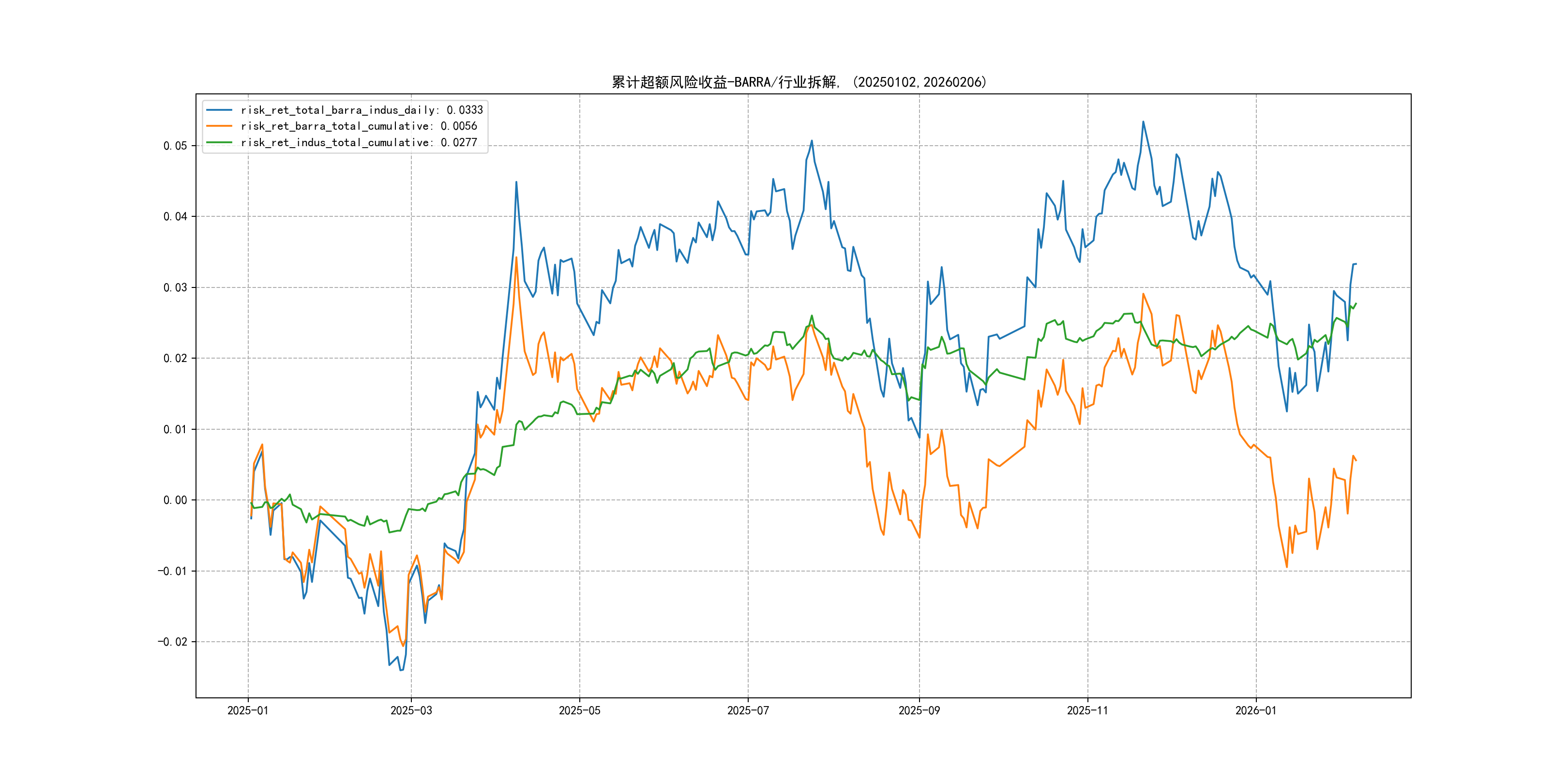Select risk_ret_total_barra_indus_daily legend label

pyautogui.click(x=362, y=110)
